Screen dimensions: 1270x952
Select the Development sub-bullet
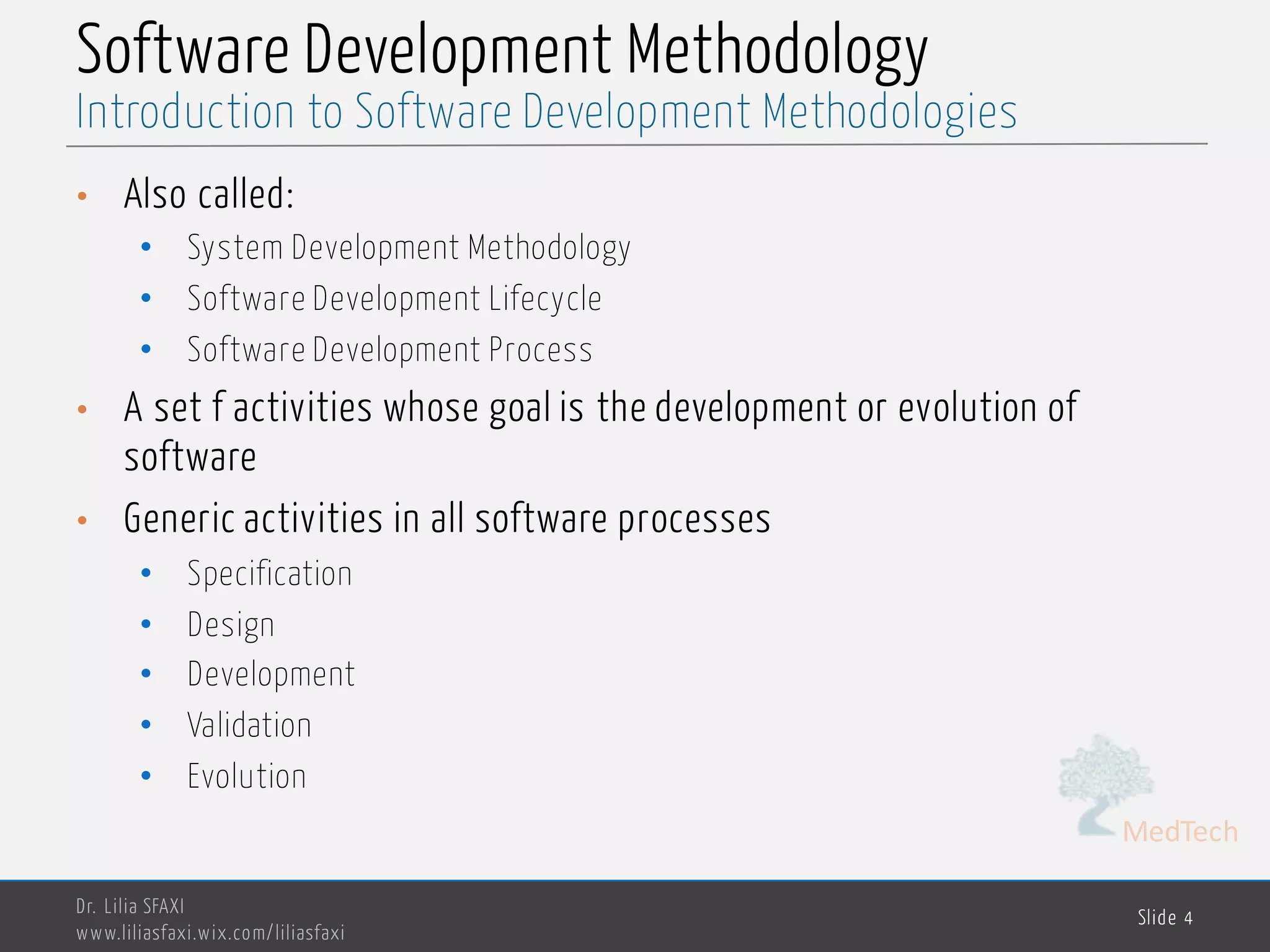coord(271,674)
